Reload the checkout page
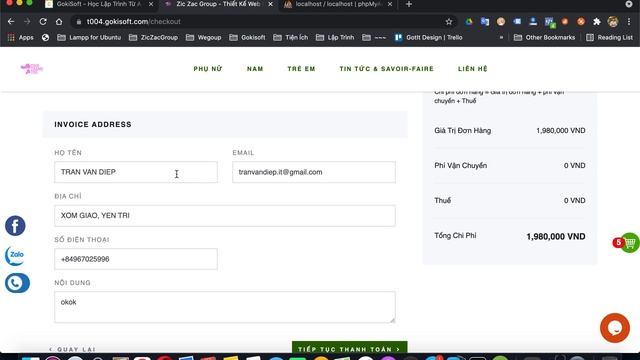 point(43,22)
